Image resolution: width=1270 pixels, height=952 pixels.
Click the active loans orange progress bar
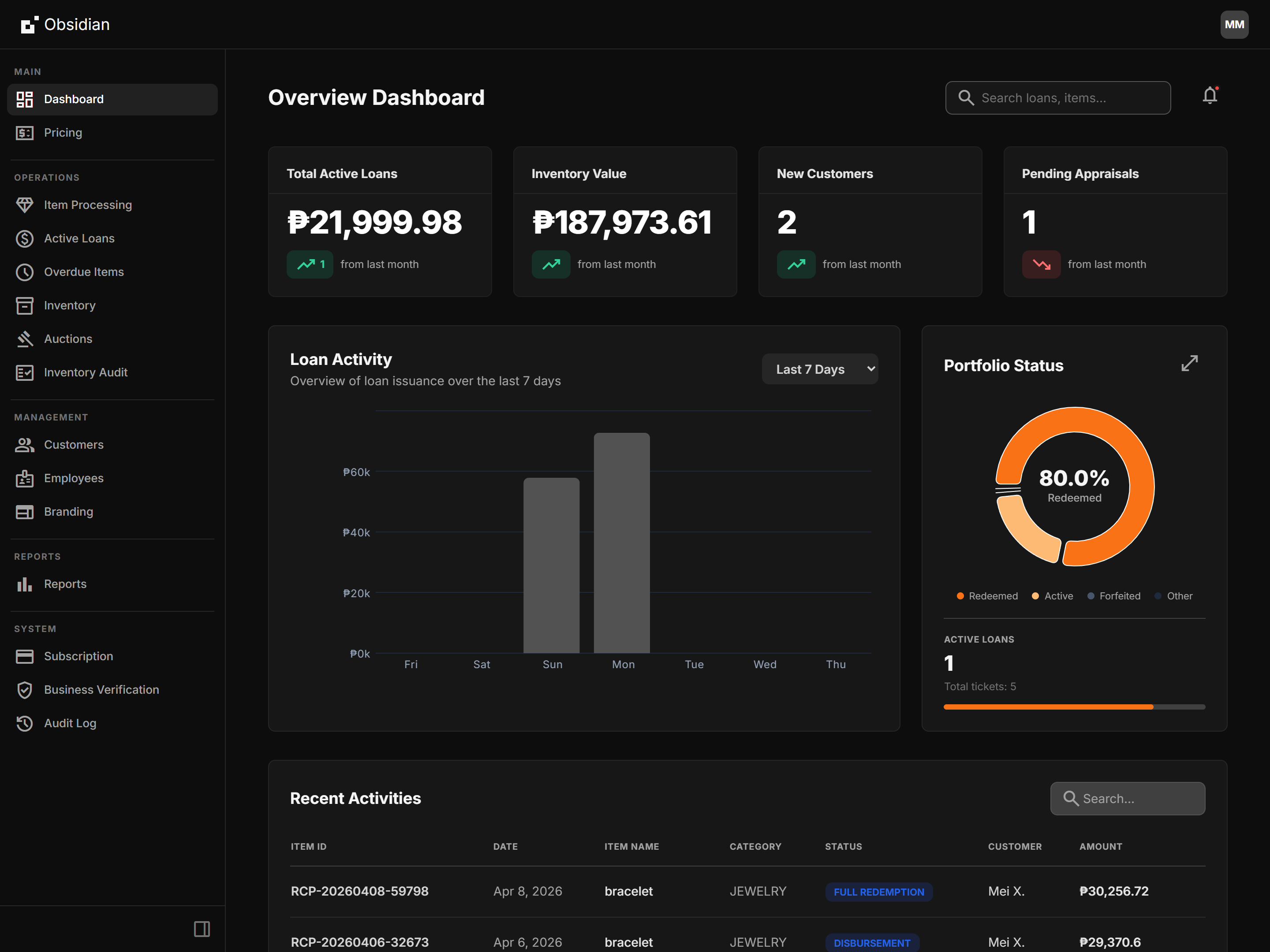(x=1048, y=707)
